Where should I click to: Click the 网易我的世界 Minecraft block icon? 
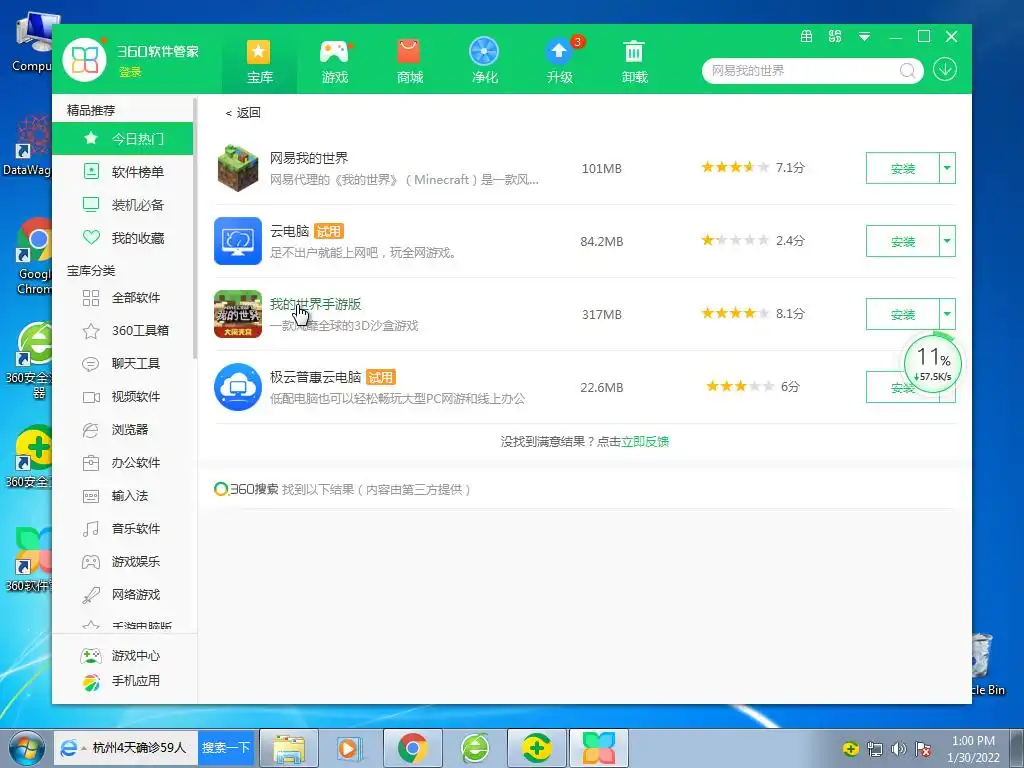[x=238, y=168]
